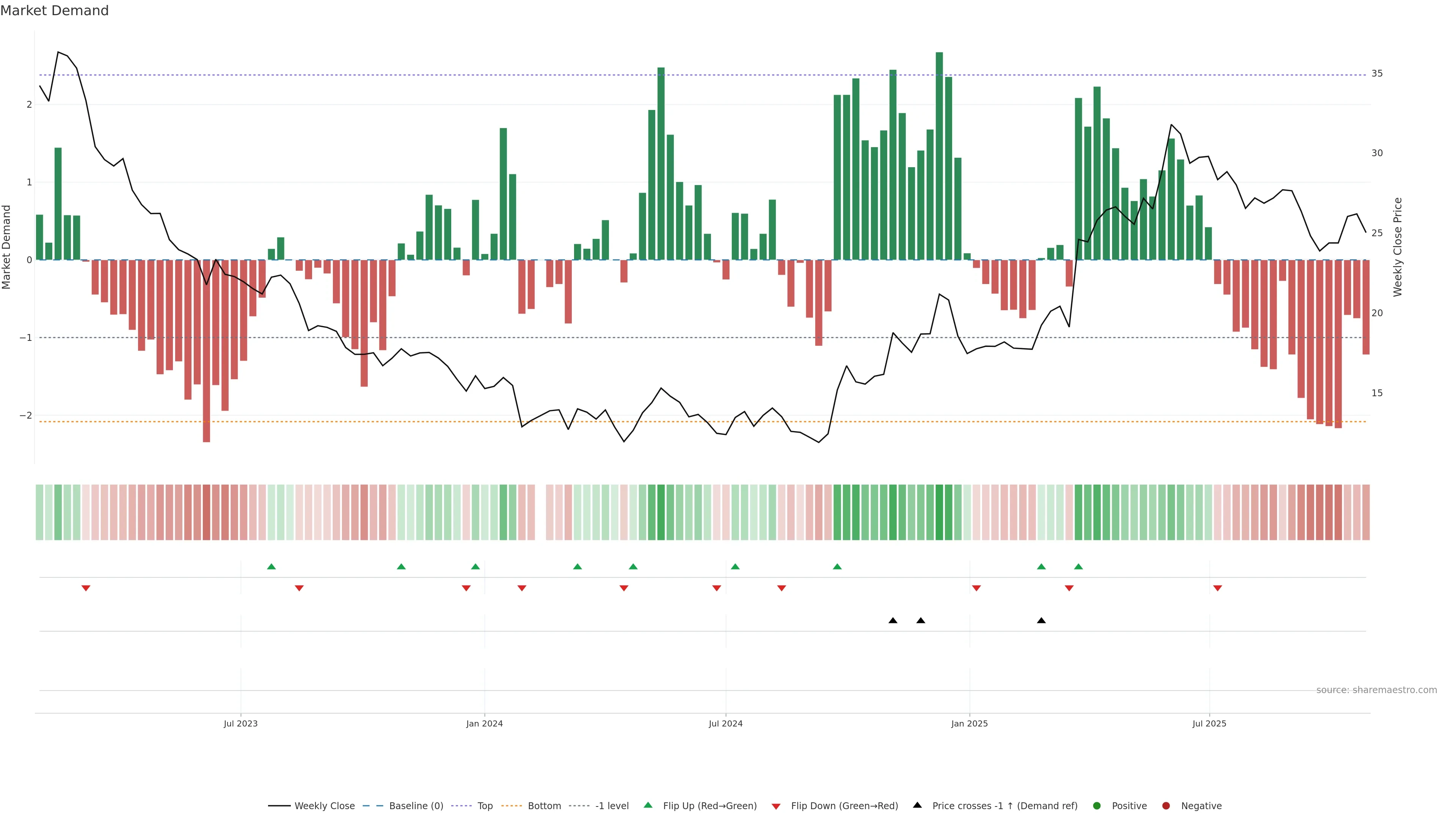Click the dark red Negative legend dot
This screenshot has height=819, width=1456.
1166,806
